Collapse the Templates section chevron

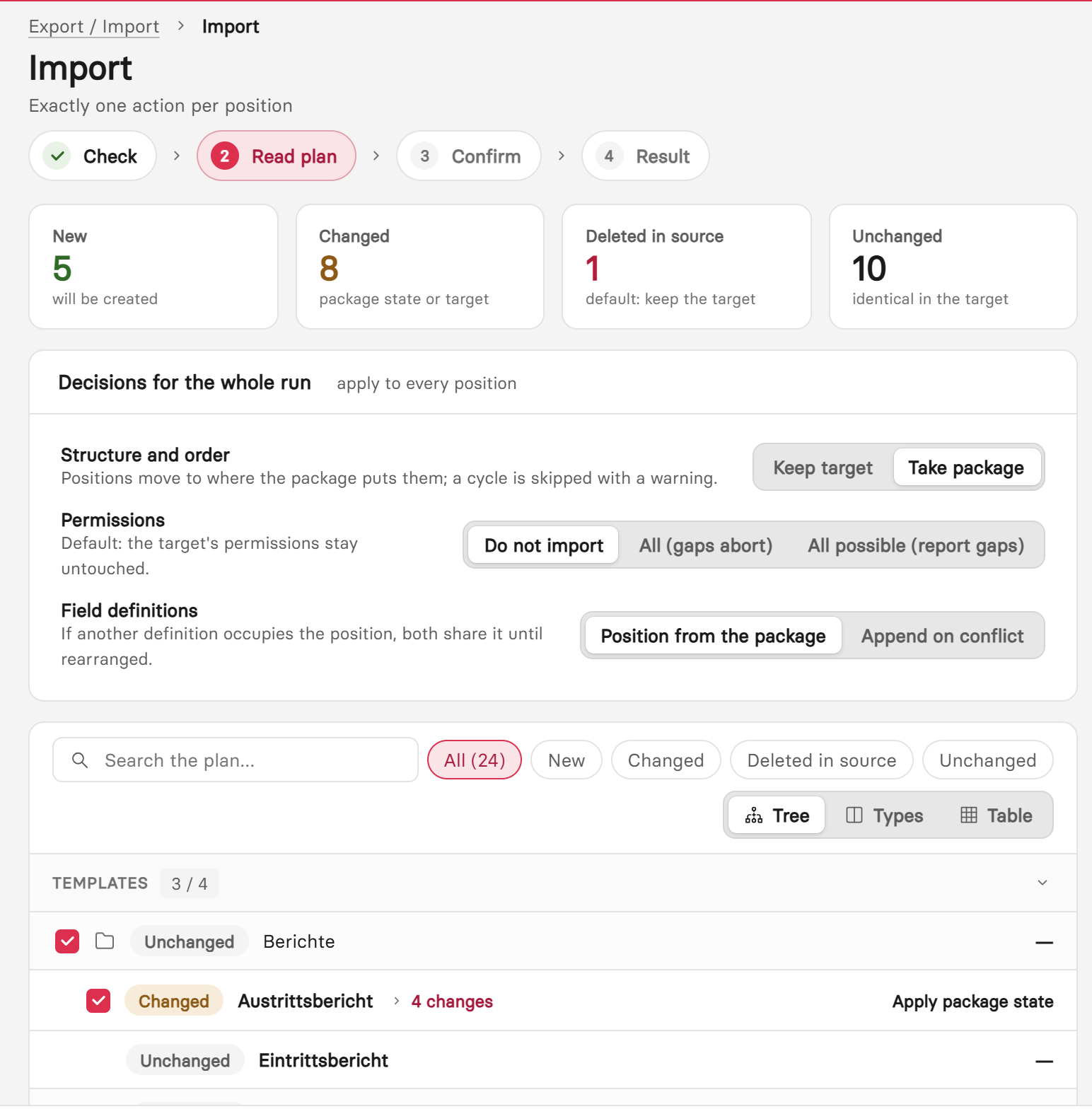tap(1042, 883)
